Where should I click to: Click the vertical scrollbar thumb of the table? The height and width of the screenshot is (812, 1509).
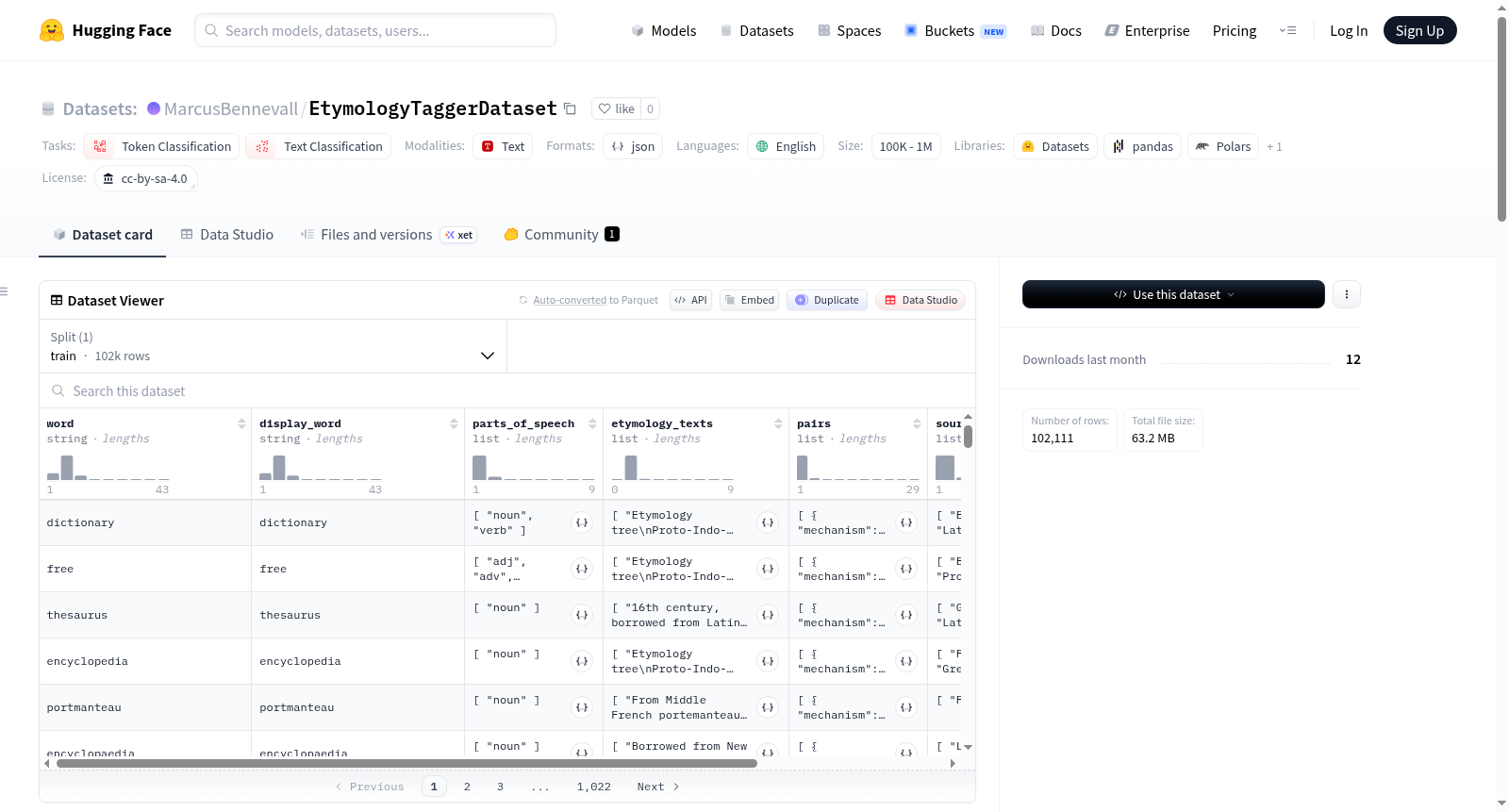point(968,437)
